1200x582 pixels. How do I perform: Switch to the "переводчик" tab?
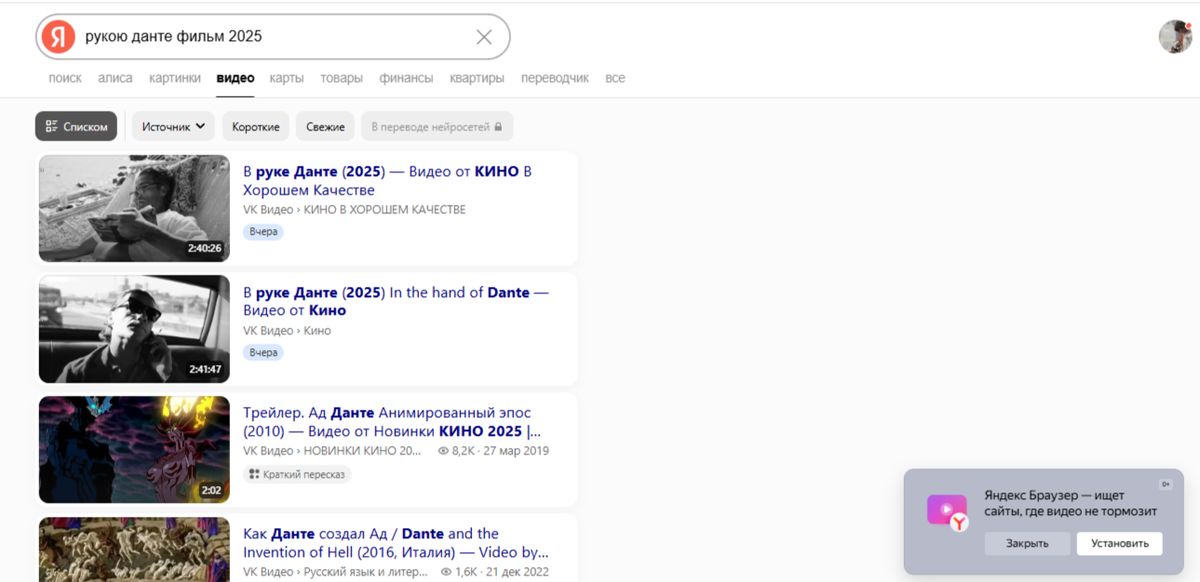(555, 78)
